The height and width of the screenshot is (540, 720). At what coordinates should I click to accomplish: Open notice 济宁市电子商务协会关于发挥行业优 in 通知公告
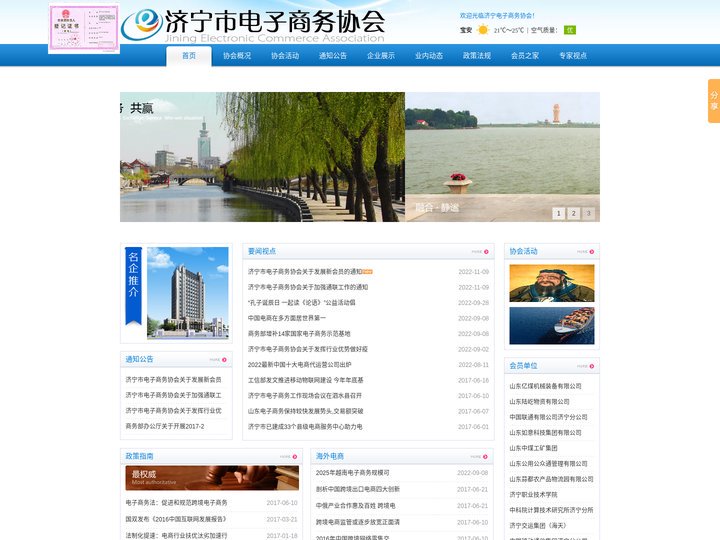pos(173,411)
